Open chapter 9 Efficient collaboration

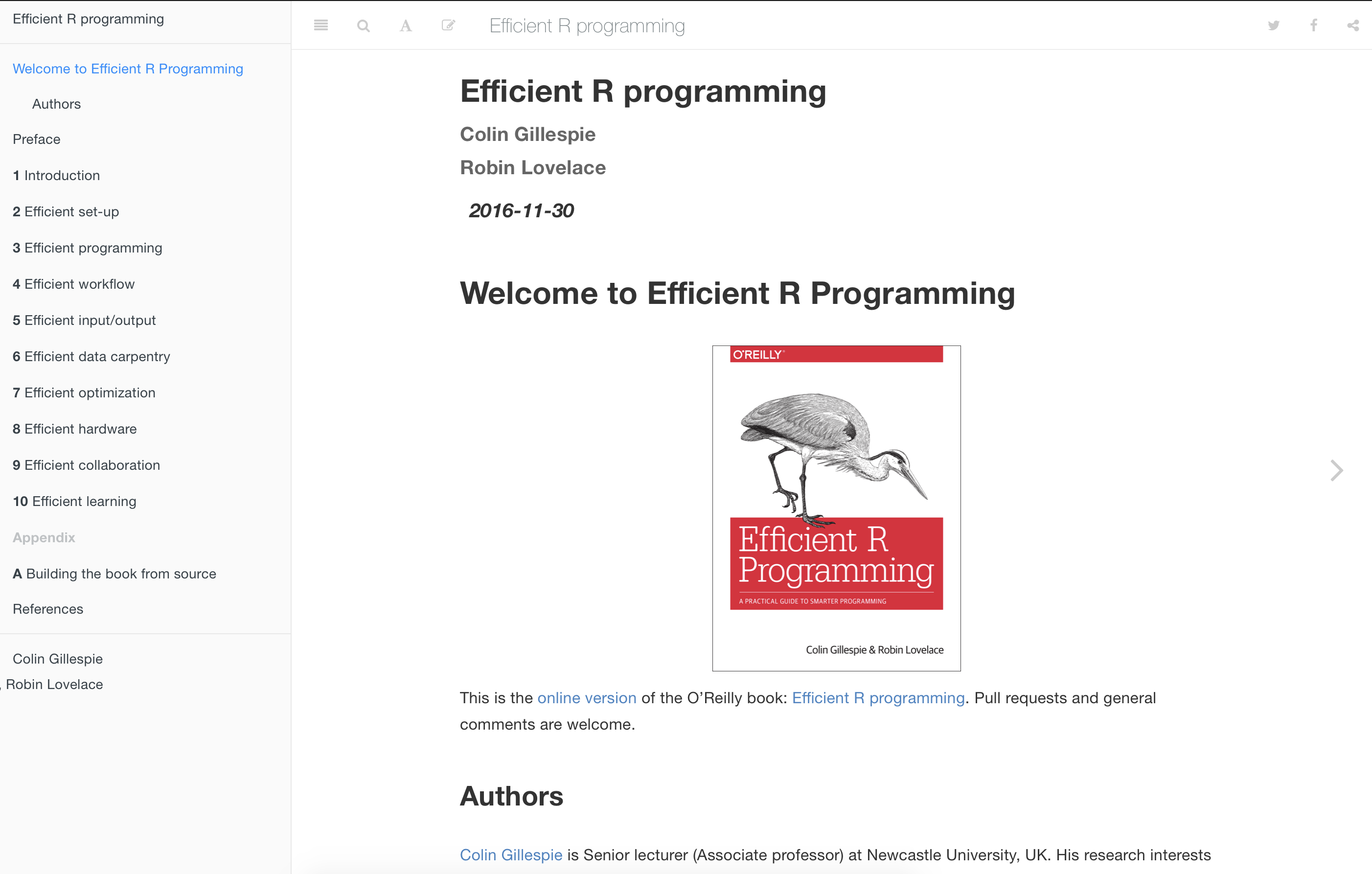(87, 465)
